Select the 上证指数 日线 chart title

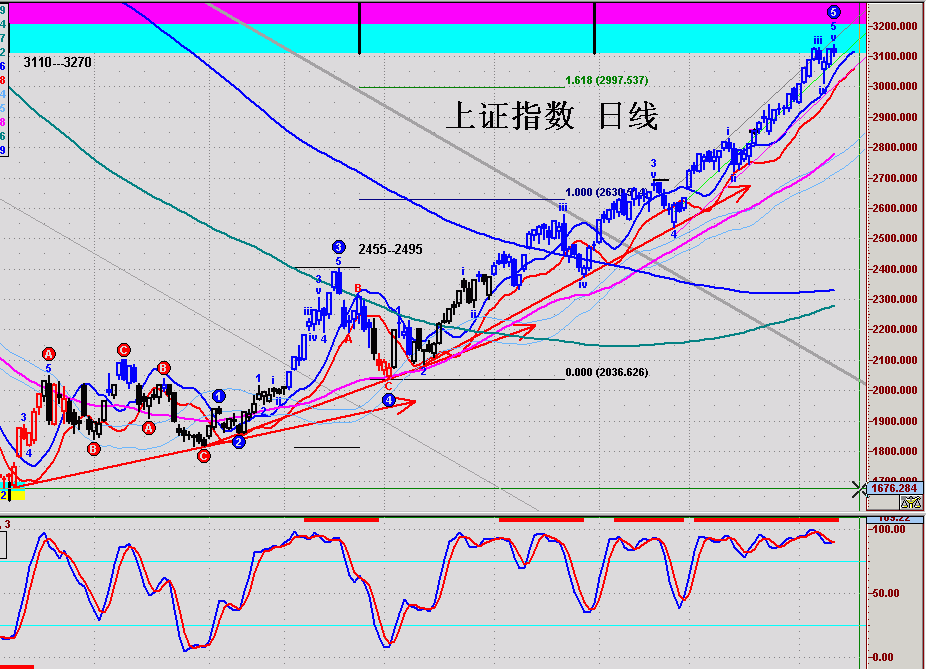(x=552, y=115)
